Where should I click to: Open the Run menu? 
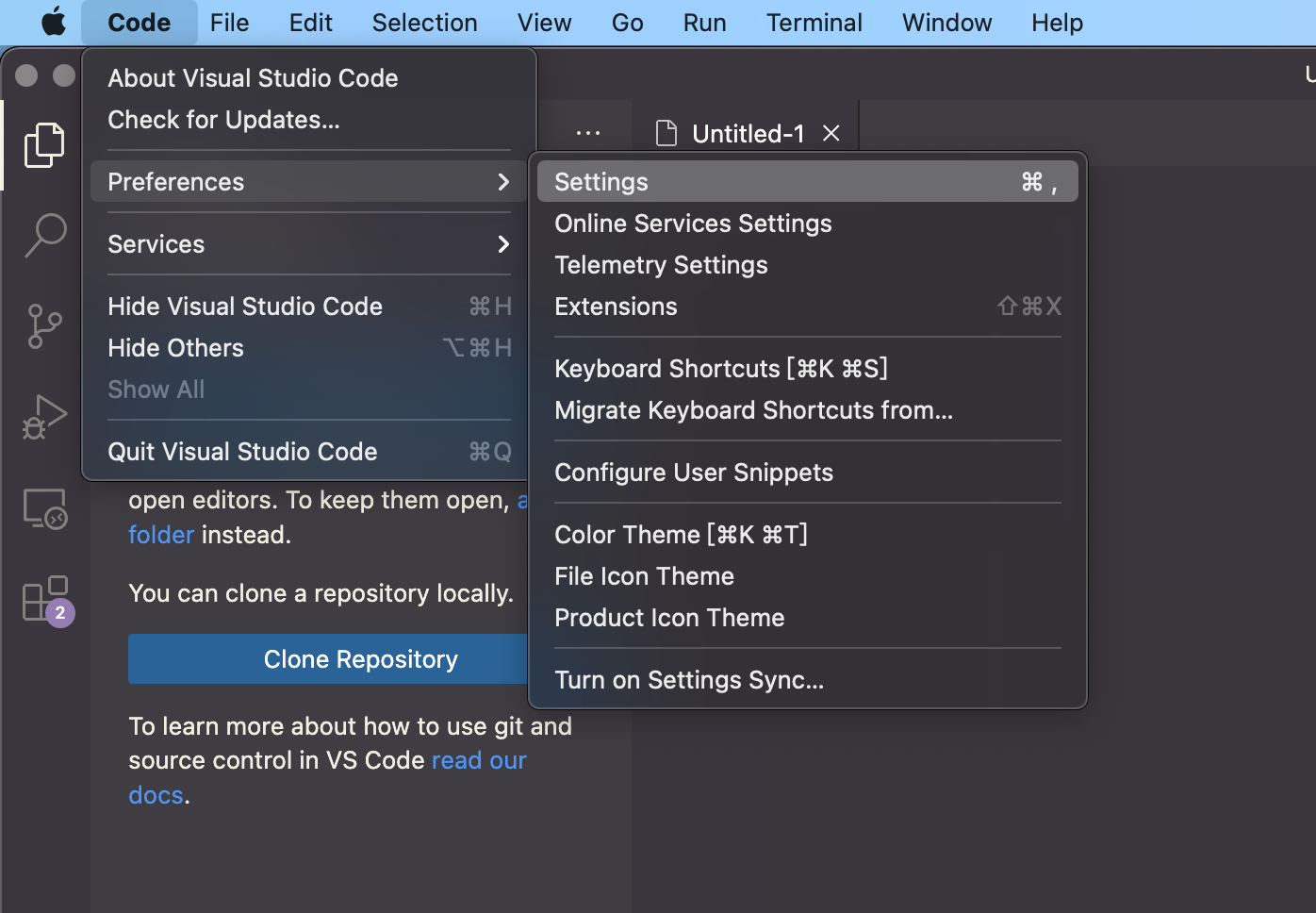click(x=705, y=23)
